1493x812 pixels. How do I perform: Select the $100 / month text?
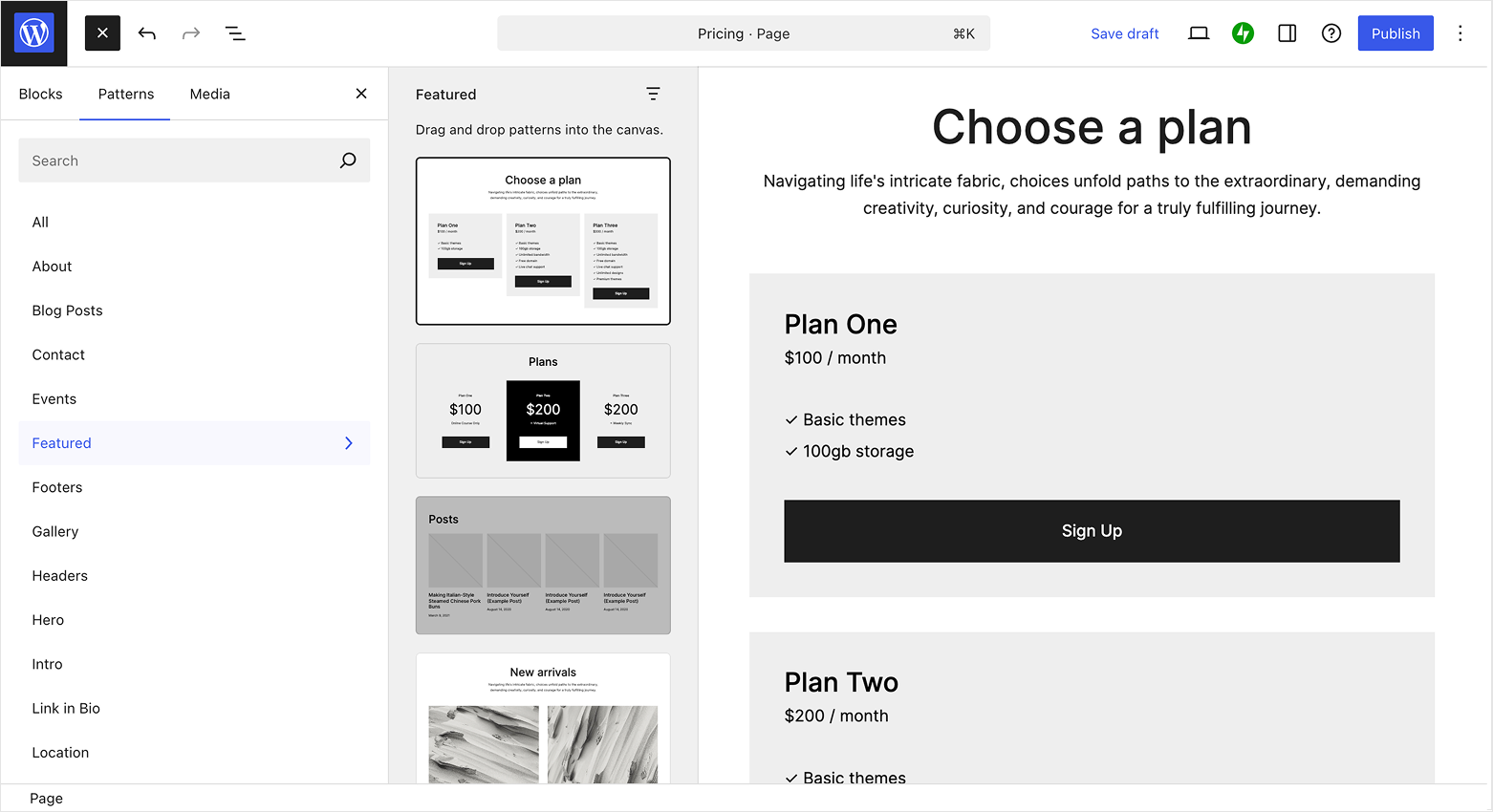pyautogui.click(x=835, y=358)
